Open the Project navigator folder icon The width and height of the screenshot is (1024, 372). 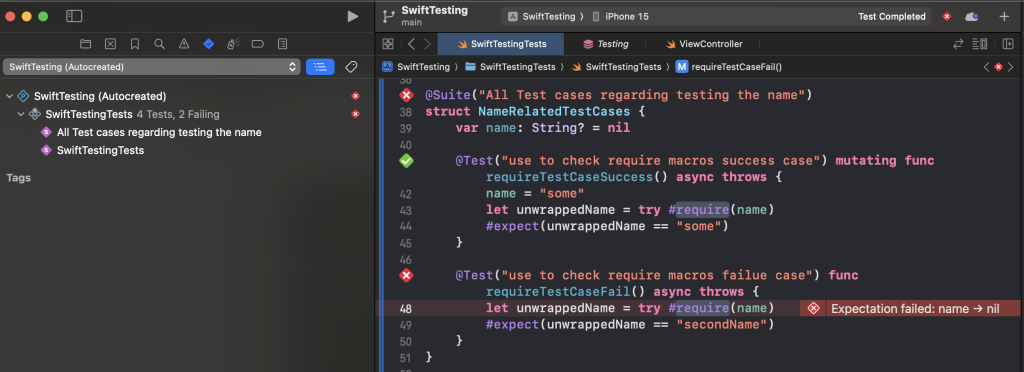[x=86, y=44]
